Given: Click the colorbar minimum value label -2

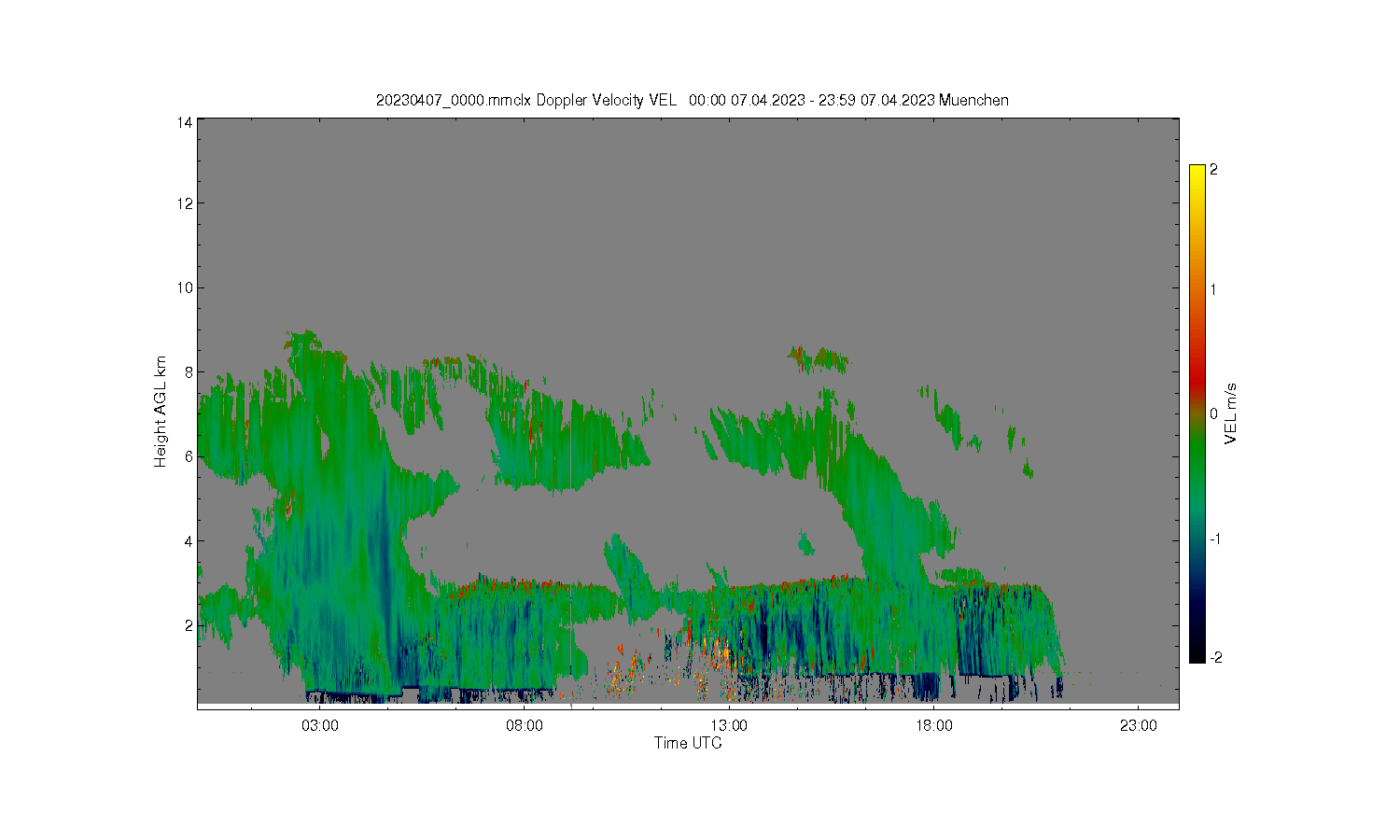Looking at the screenshot, I should click(x=1215, y=658).
